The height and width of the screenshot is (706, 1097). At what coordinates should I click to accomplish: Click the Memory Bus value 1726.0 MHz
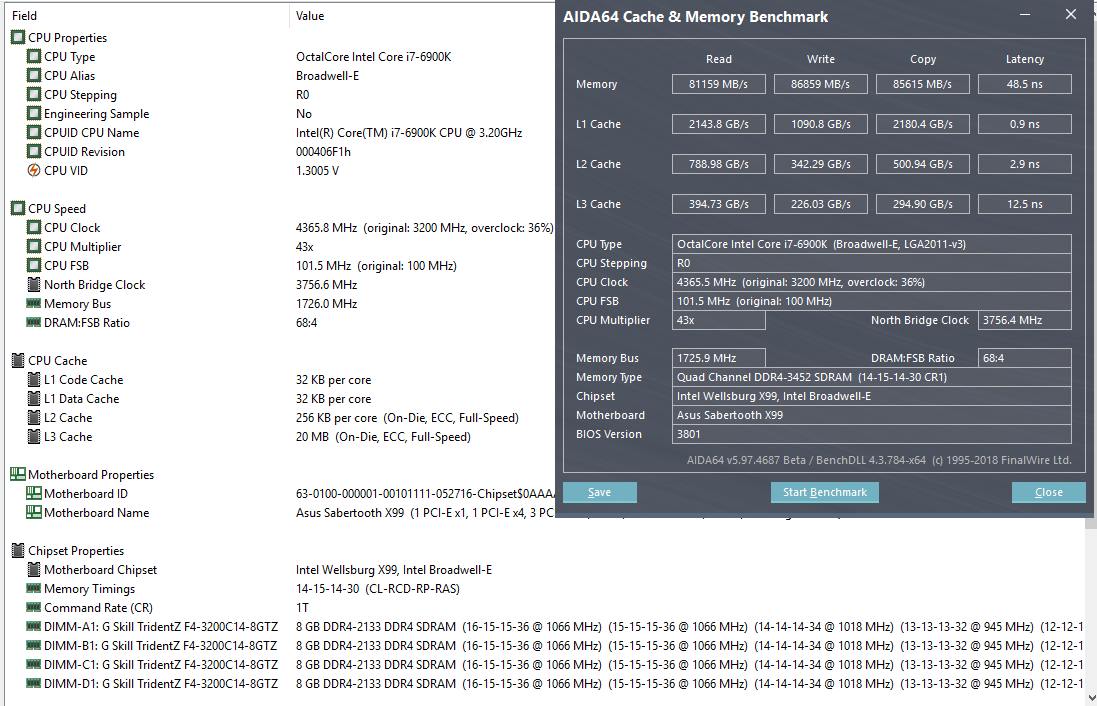(327, 304)
